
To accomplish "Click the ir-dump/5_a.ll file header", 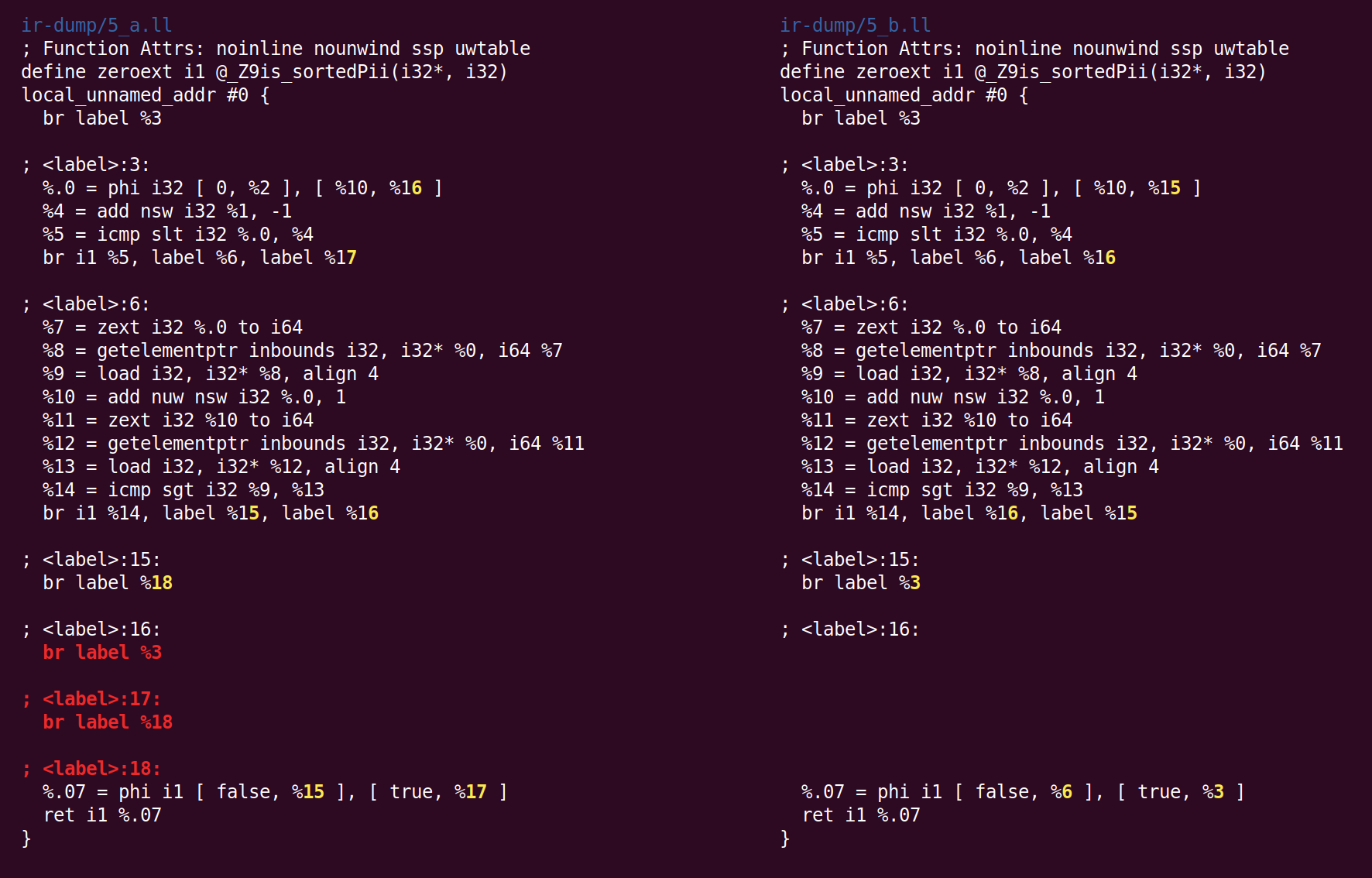I will pos(97,26).
